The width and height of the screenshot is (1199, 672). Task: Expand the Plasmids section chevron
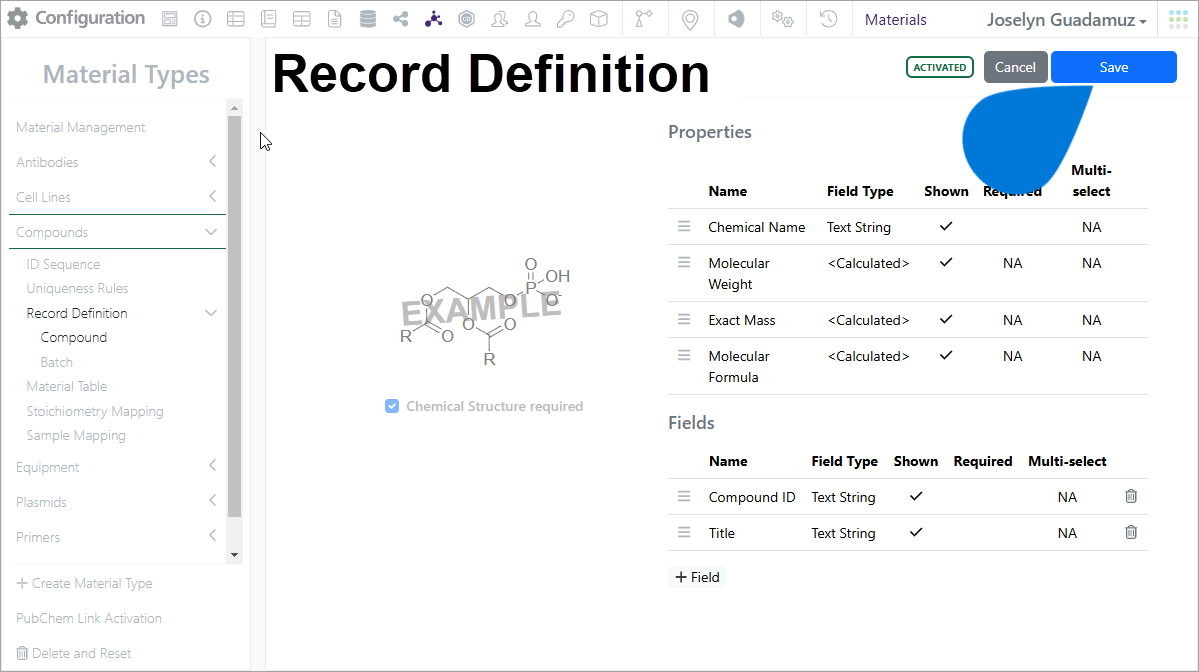coord(213,502)
